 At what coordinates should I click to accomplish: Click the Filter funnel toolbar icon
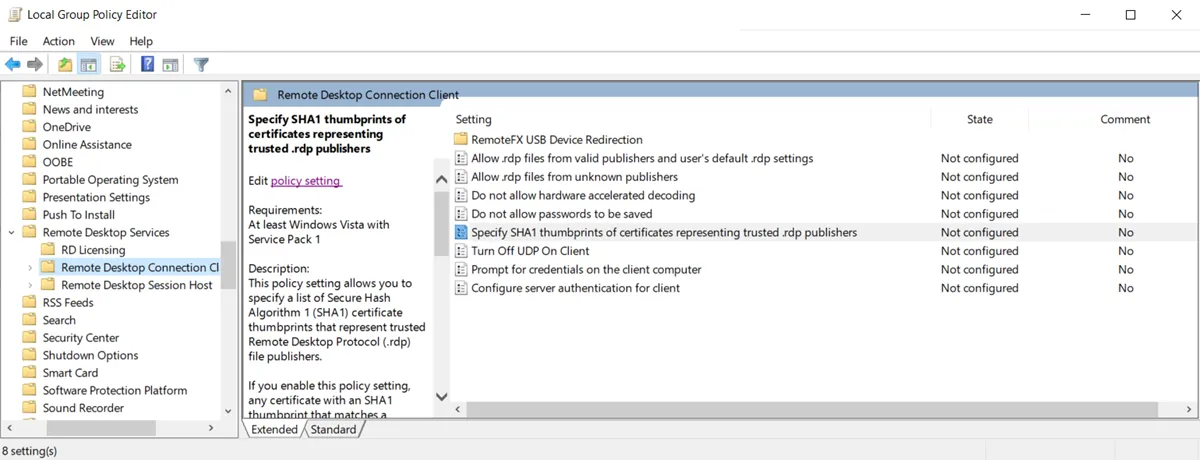pos(201,65)
